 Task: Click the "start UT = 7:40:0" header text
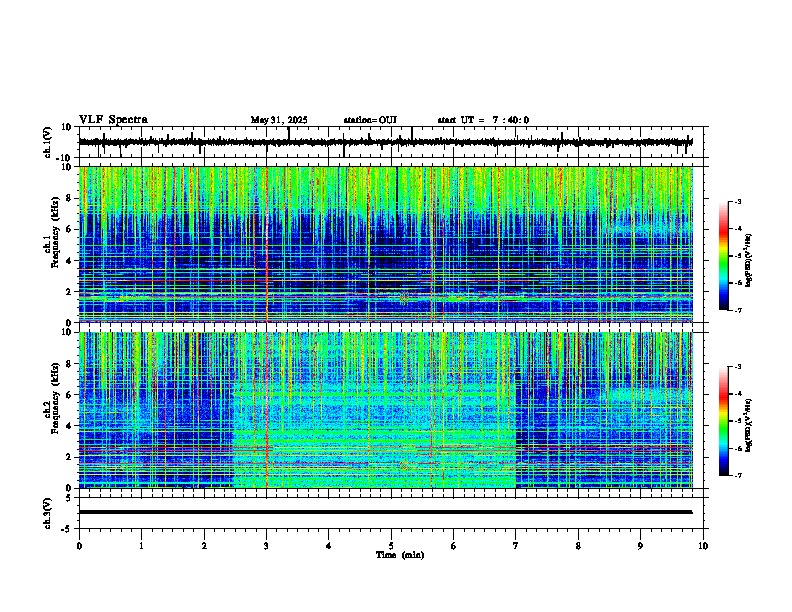tap(483, 120)
